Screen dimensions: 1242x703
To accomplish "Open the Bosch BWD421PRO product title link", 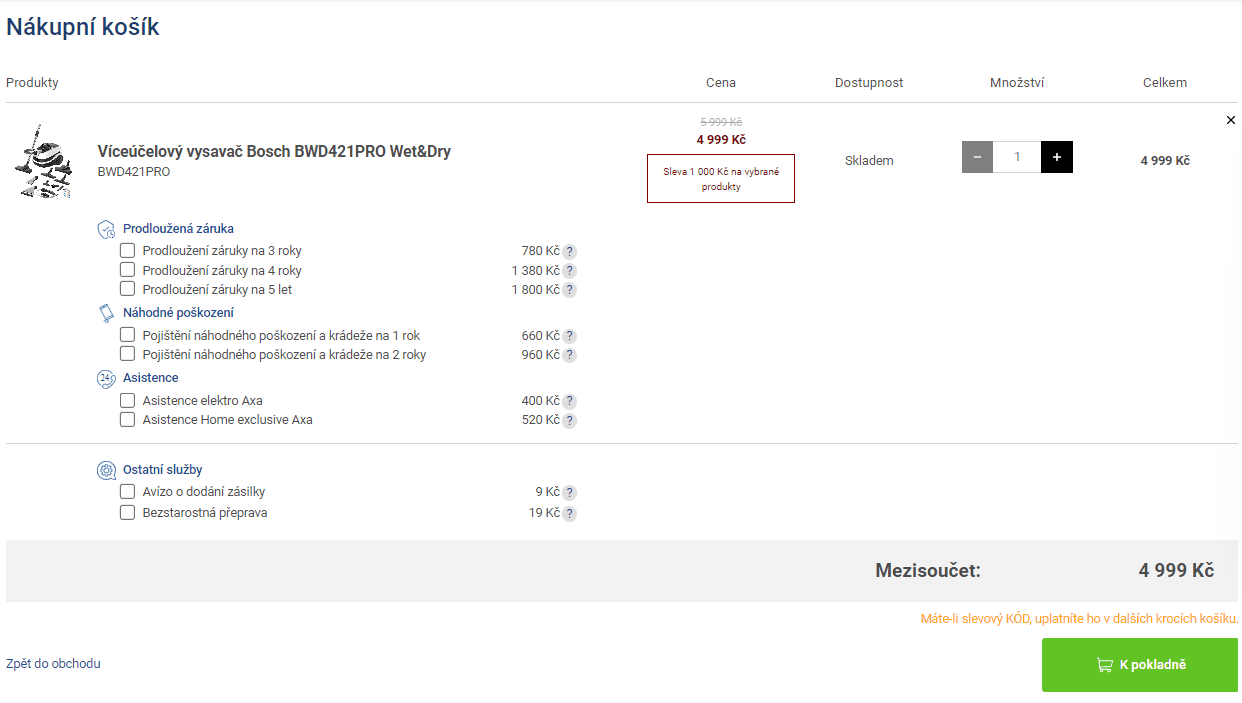I will 274,152.
